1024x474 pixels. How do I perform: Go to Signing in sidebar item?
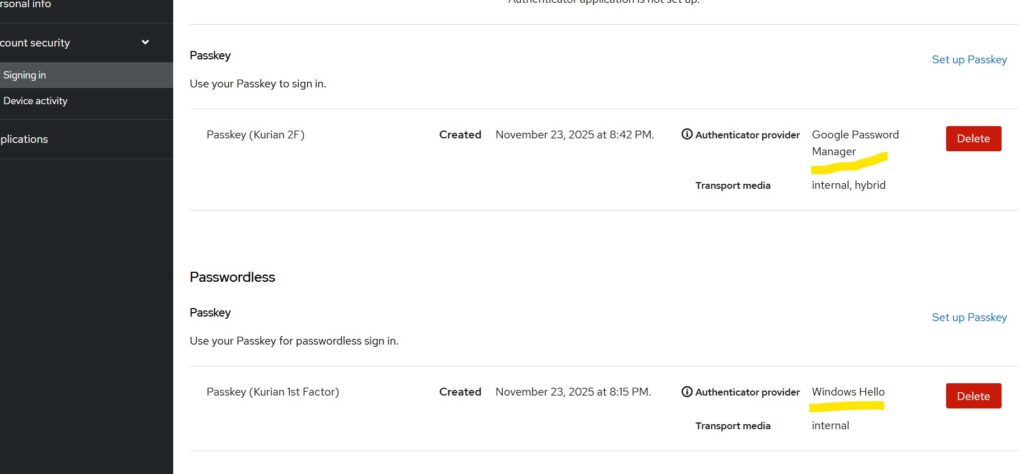[x=25, y=75]
